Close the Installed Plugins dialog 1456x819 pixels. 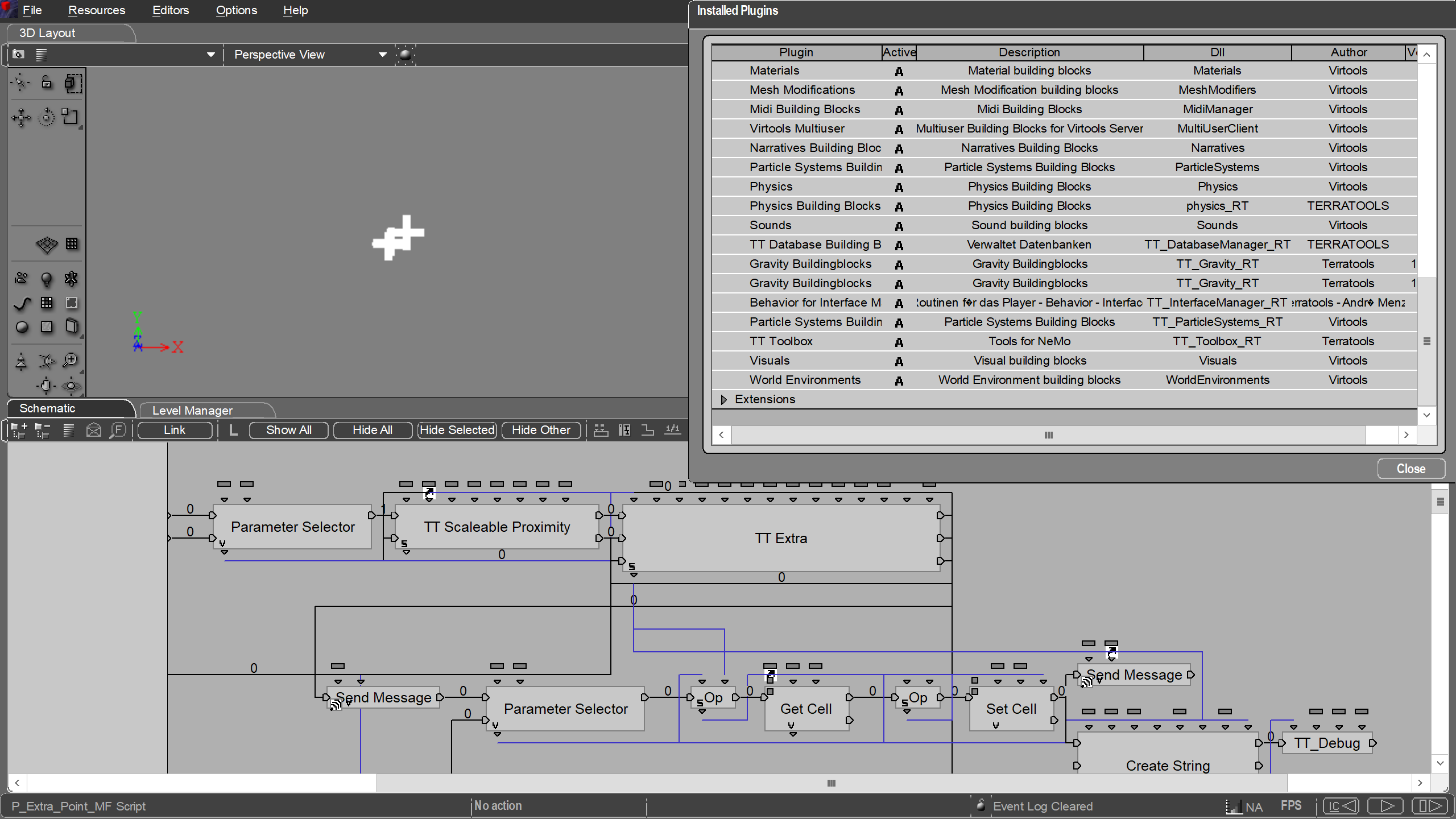click(1410, 469)
